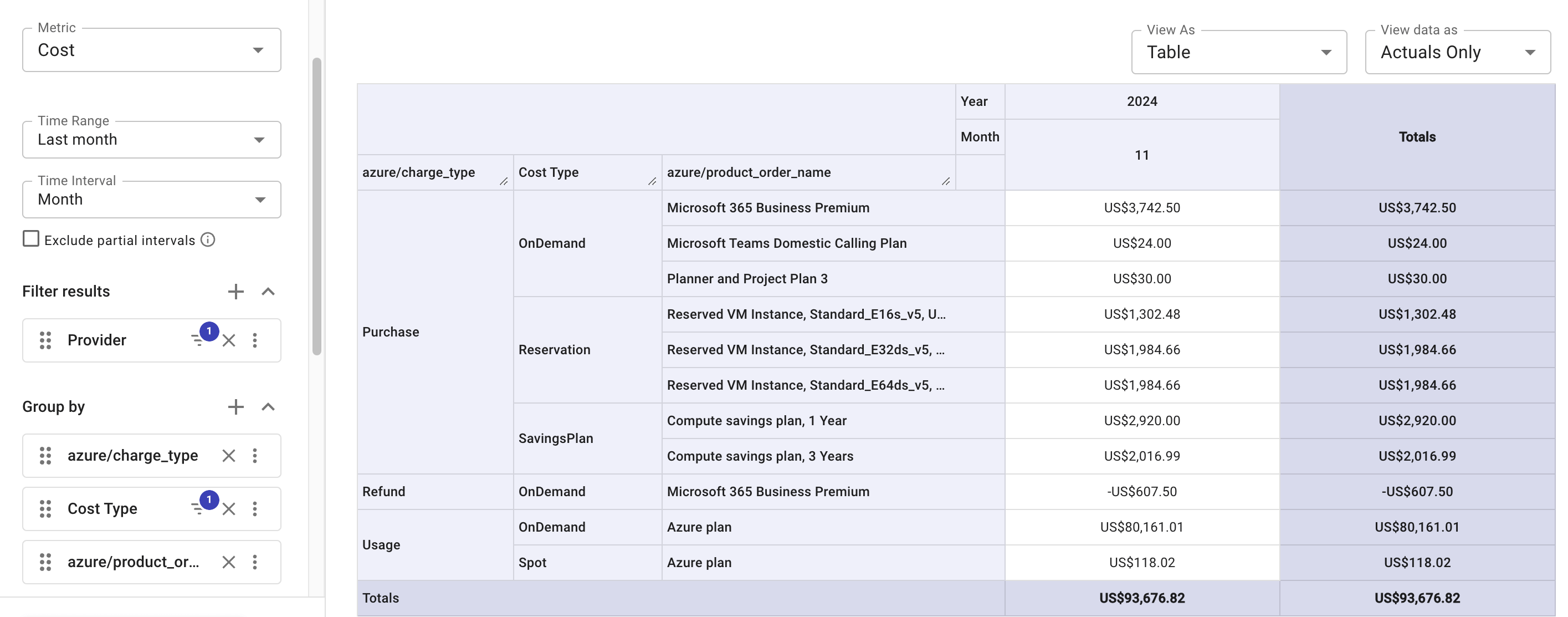Click the drag handle on the Provider filter

[45, 340]
